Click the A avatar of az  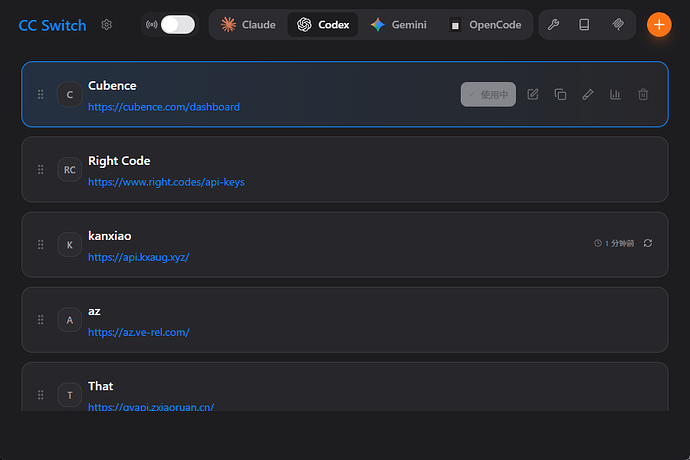[x=70, y=320]
